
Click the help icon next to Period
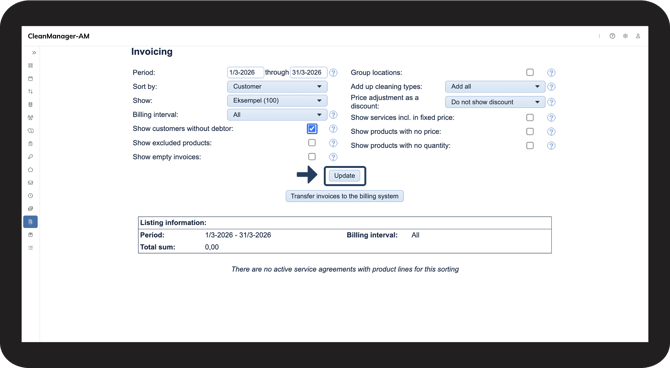pos(333,73)
